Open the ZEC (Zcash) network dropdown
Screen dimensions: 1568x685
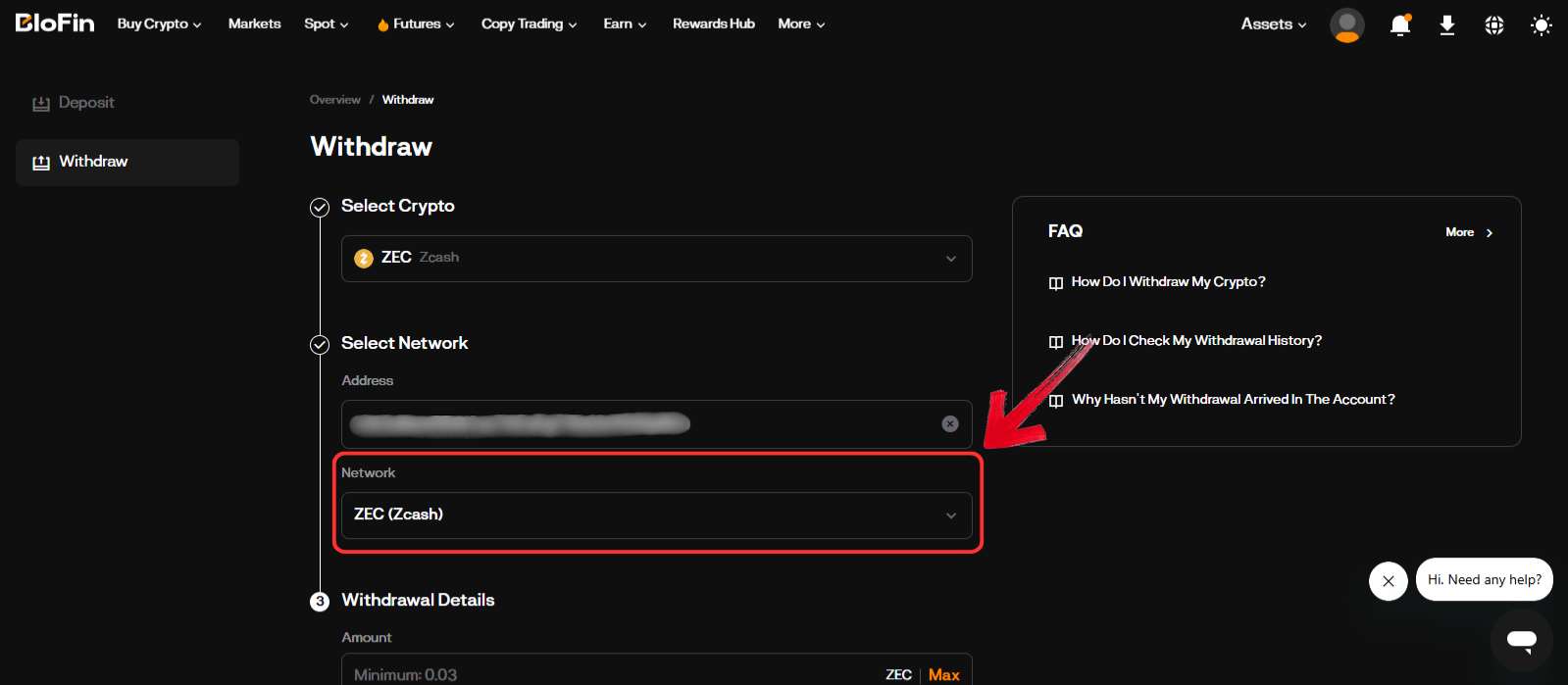click(656, 515)
